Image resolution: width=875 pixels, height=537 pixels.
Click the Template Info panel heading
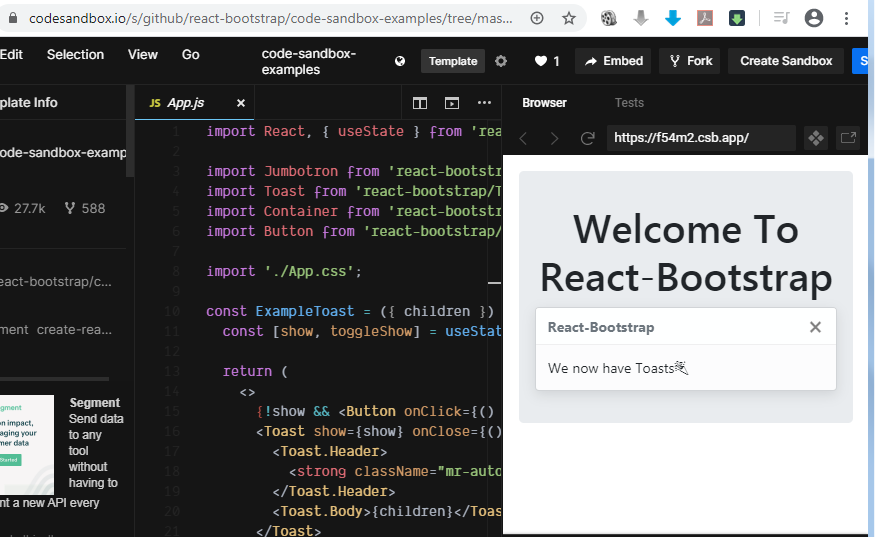point(28,103)
